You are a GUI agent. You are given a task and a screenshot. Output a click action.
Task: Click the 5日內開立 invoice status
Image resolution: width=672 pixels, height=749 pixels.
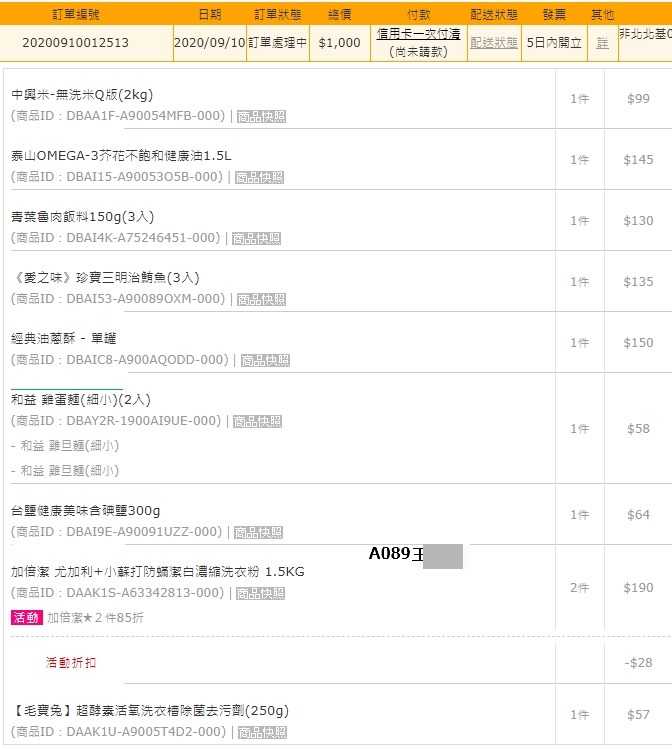[x=554, y=43]
